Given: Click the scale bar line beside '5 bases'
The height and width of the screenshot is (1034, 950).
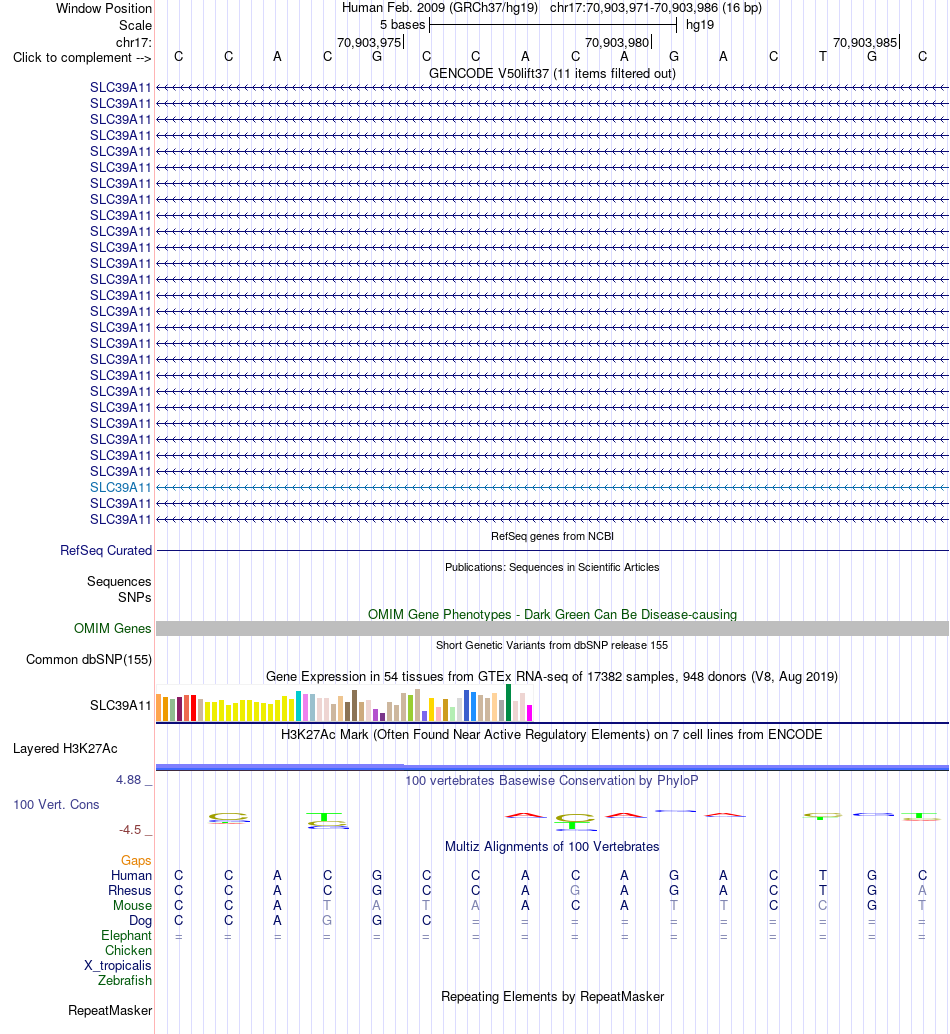Looking at the screenshot, I should click(x=552, y=25).
